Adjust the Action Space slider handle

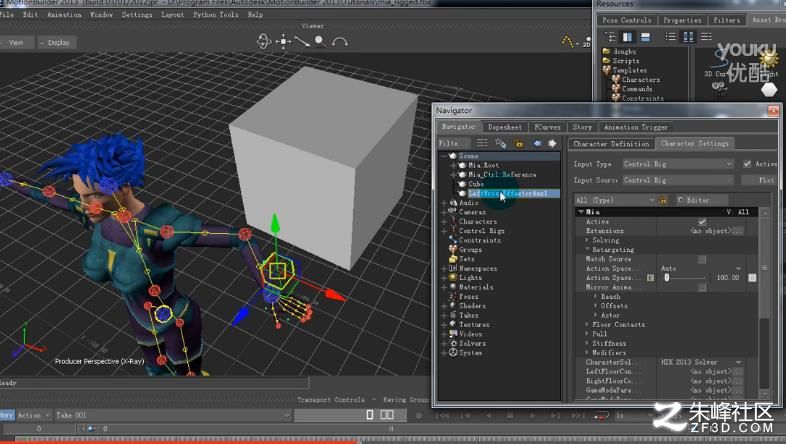[x=667, y=278]
